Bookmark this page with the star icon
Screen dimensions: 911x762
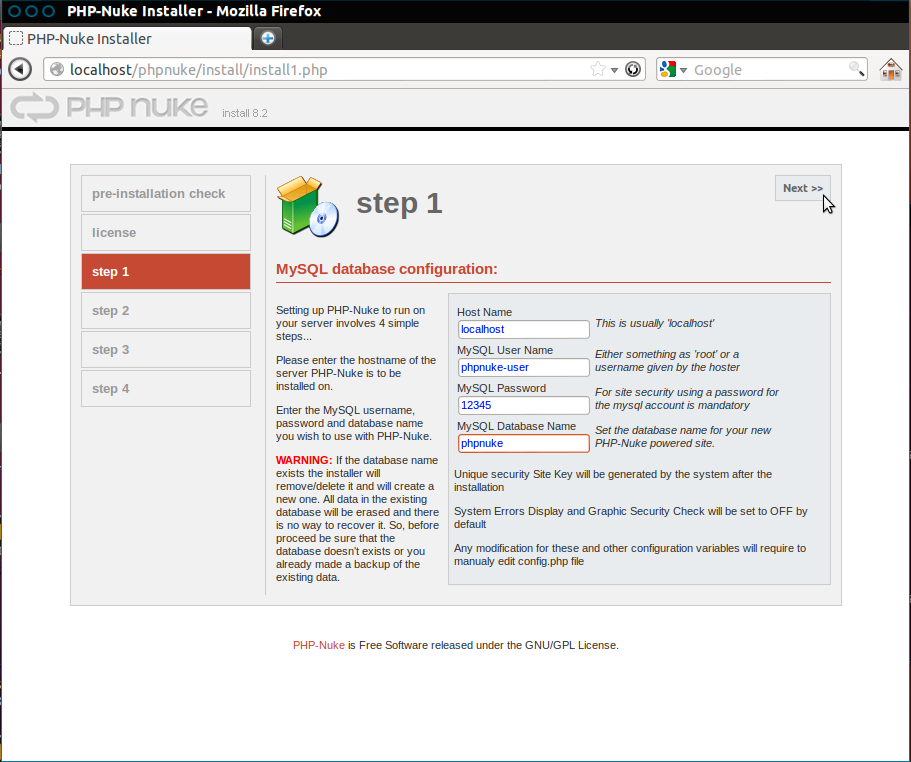(597, 70)
